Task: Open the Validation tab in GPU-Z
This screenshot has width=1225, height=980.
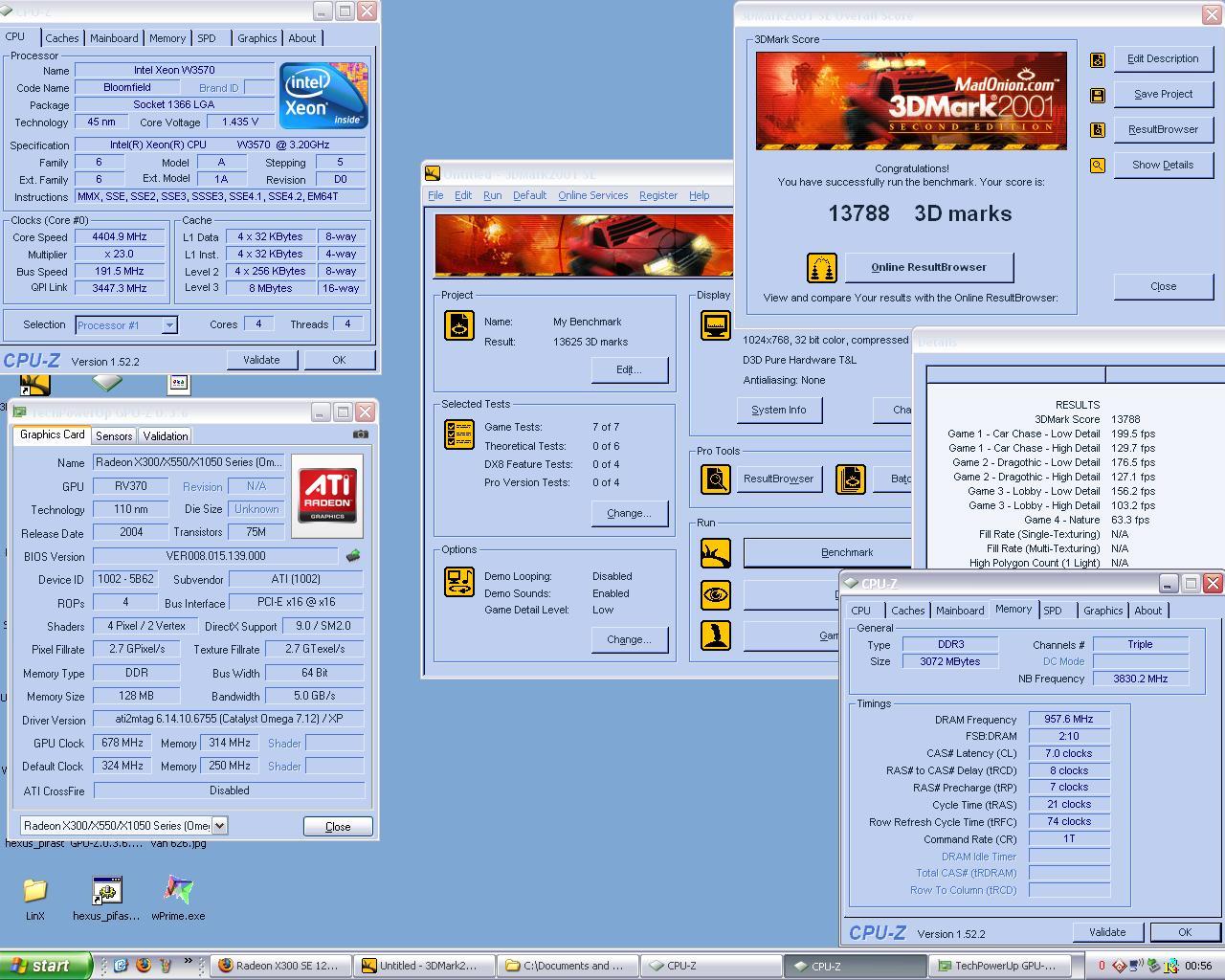Action: click(x=166, y=436)
